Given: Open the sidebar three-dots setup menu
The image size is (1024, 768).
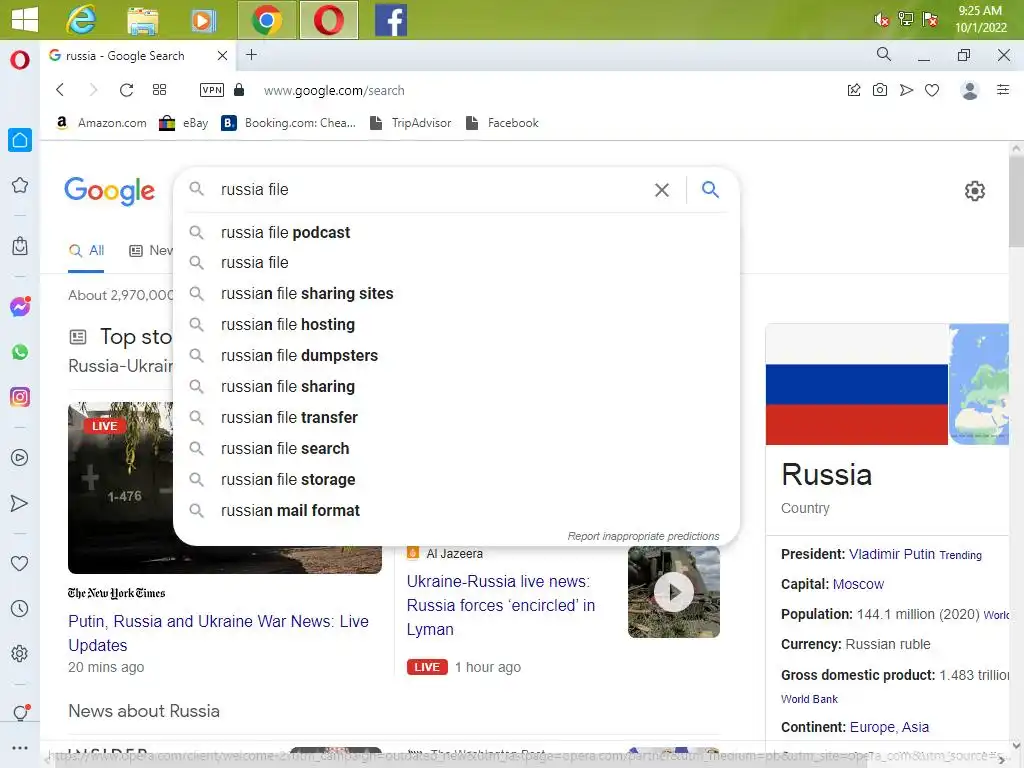Looking at the screenshot, I should pos(20,748).
